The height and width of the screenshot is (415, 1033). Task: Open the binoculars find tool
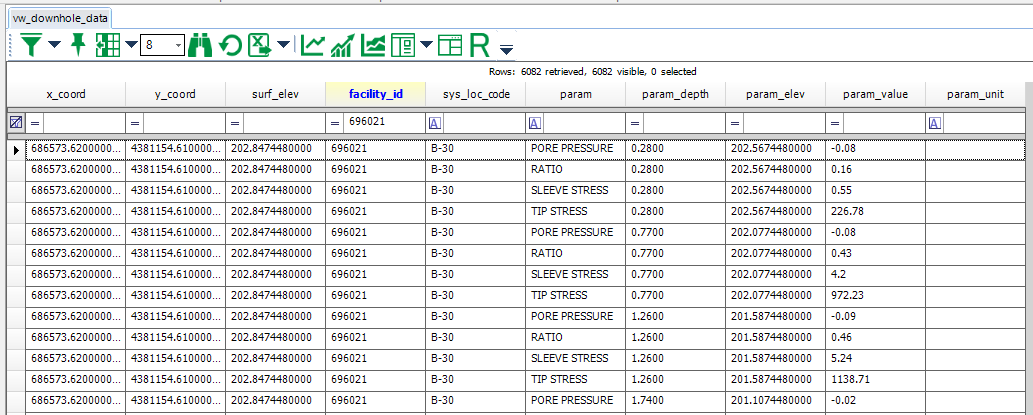[x=200, y=44]
